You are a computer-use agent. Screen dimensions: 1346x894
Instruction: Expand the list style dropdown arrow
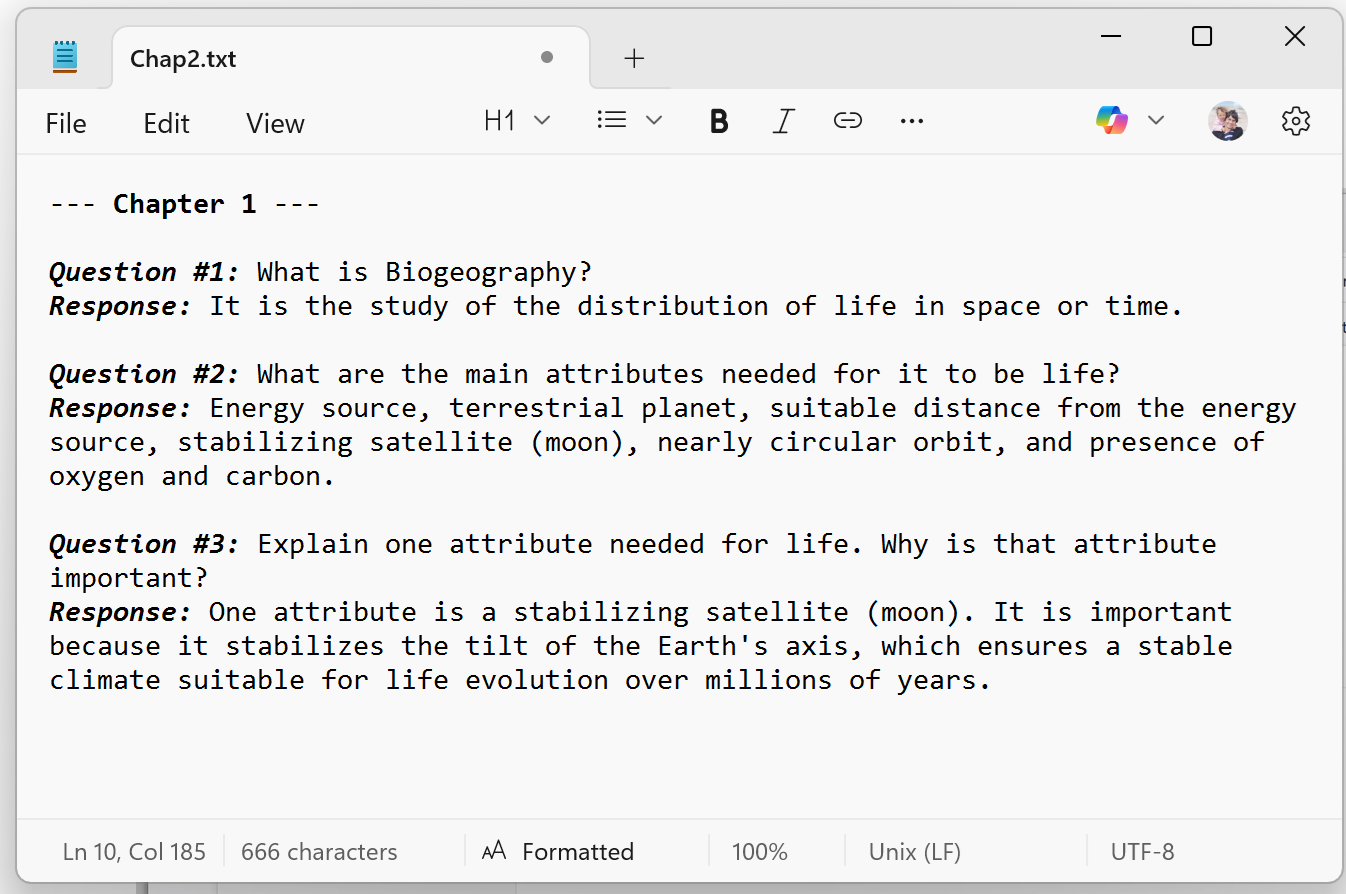(x=654, y=121)
